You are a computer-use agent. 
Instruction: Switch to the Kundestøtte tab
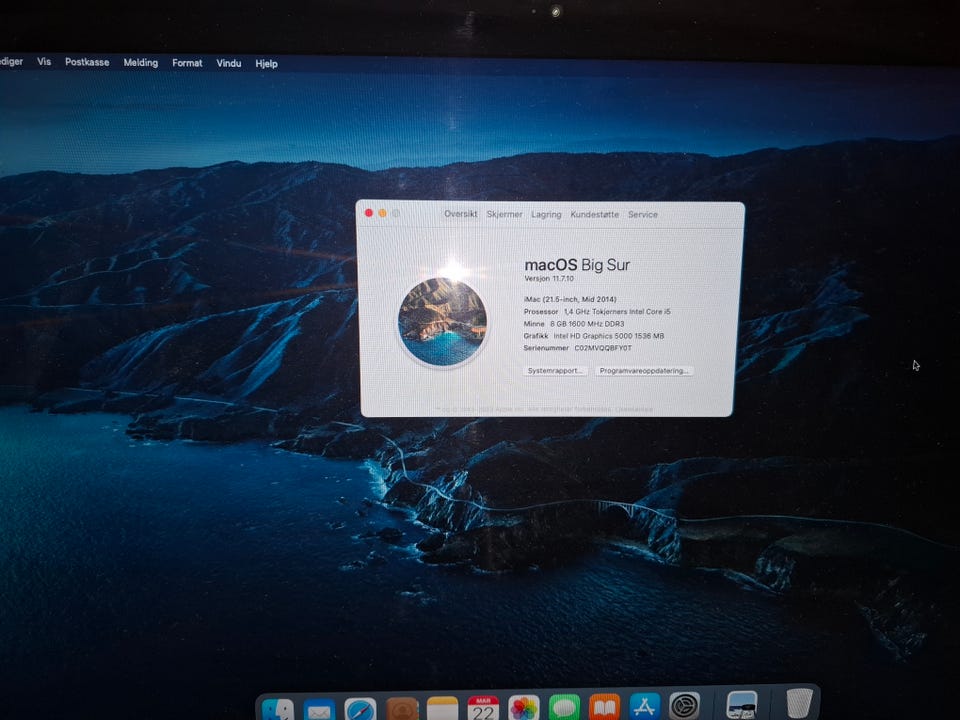594,214
